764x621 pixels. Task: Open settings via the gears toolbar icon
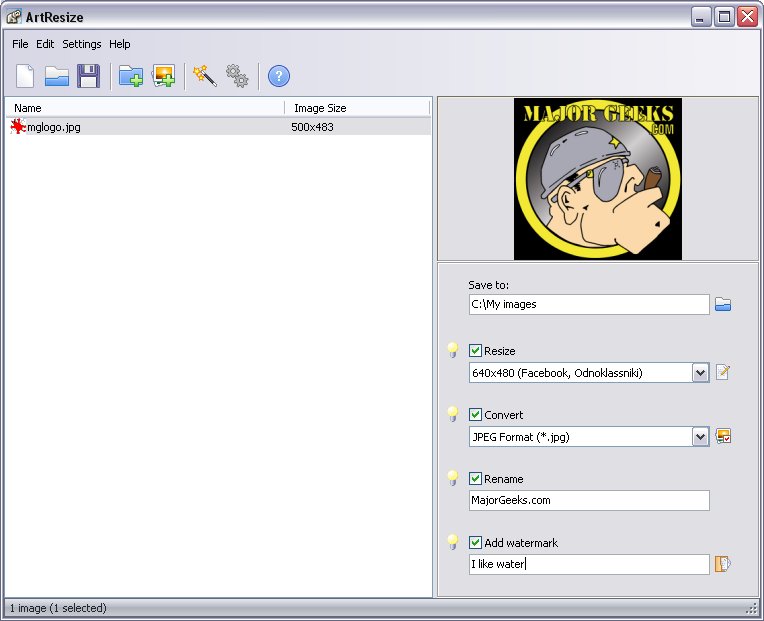(237, 76)
